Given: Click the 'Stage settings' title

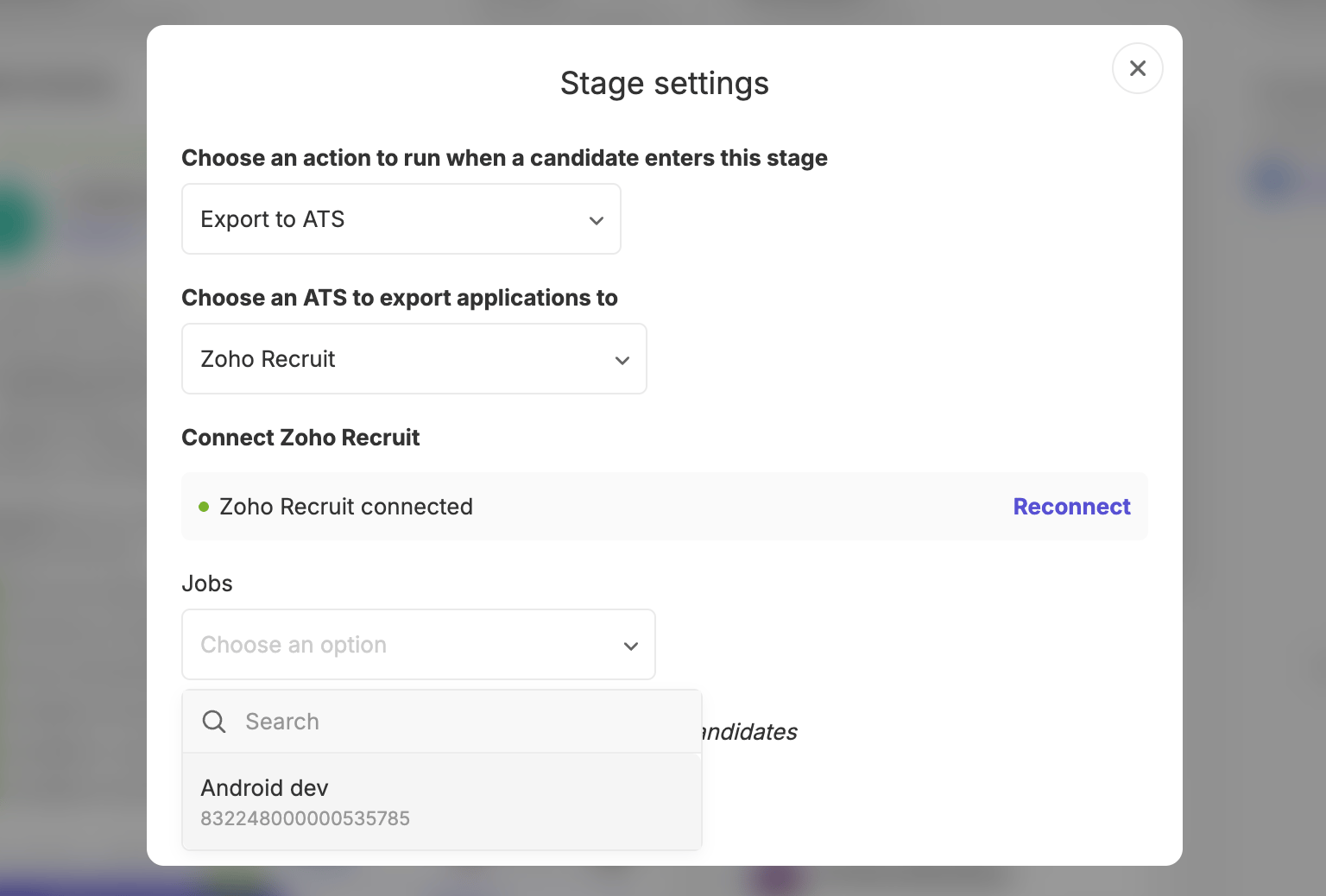Looking at the screenshot, I should click(665, 84).
